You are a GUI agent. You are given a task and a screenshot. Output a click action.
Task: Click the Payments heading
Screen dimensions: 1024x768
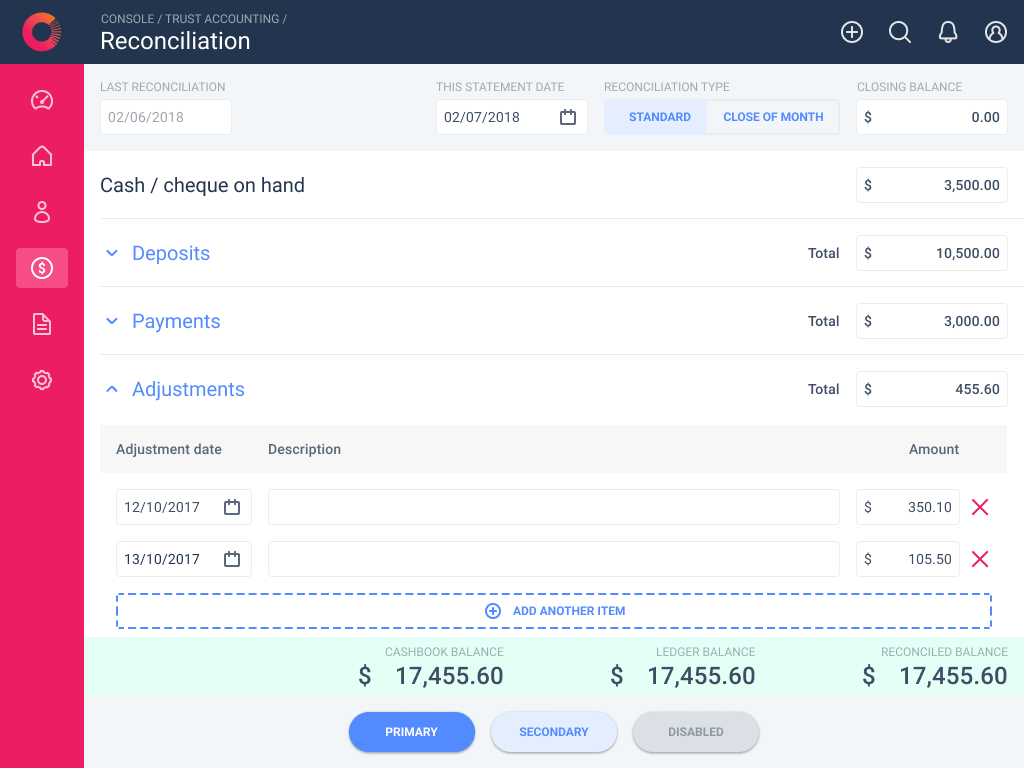(x=176, y=321)
